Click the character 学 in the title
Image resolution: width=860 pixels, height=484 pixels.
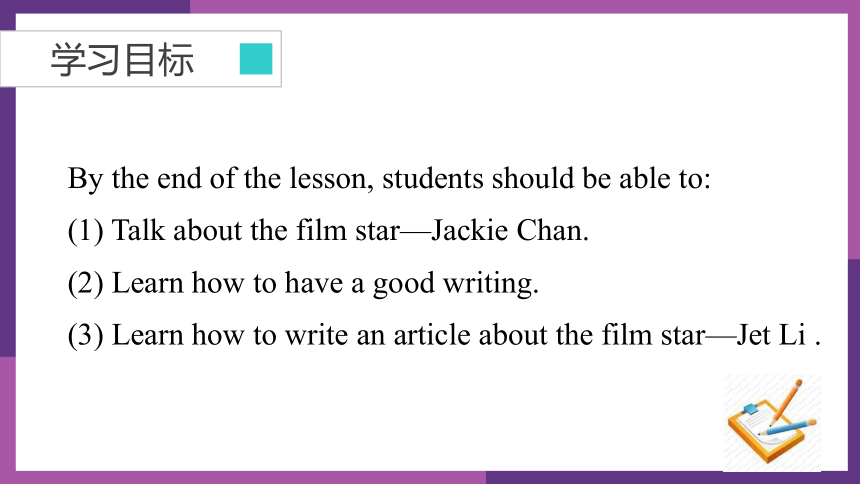click(68, 59)
